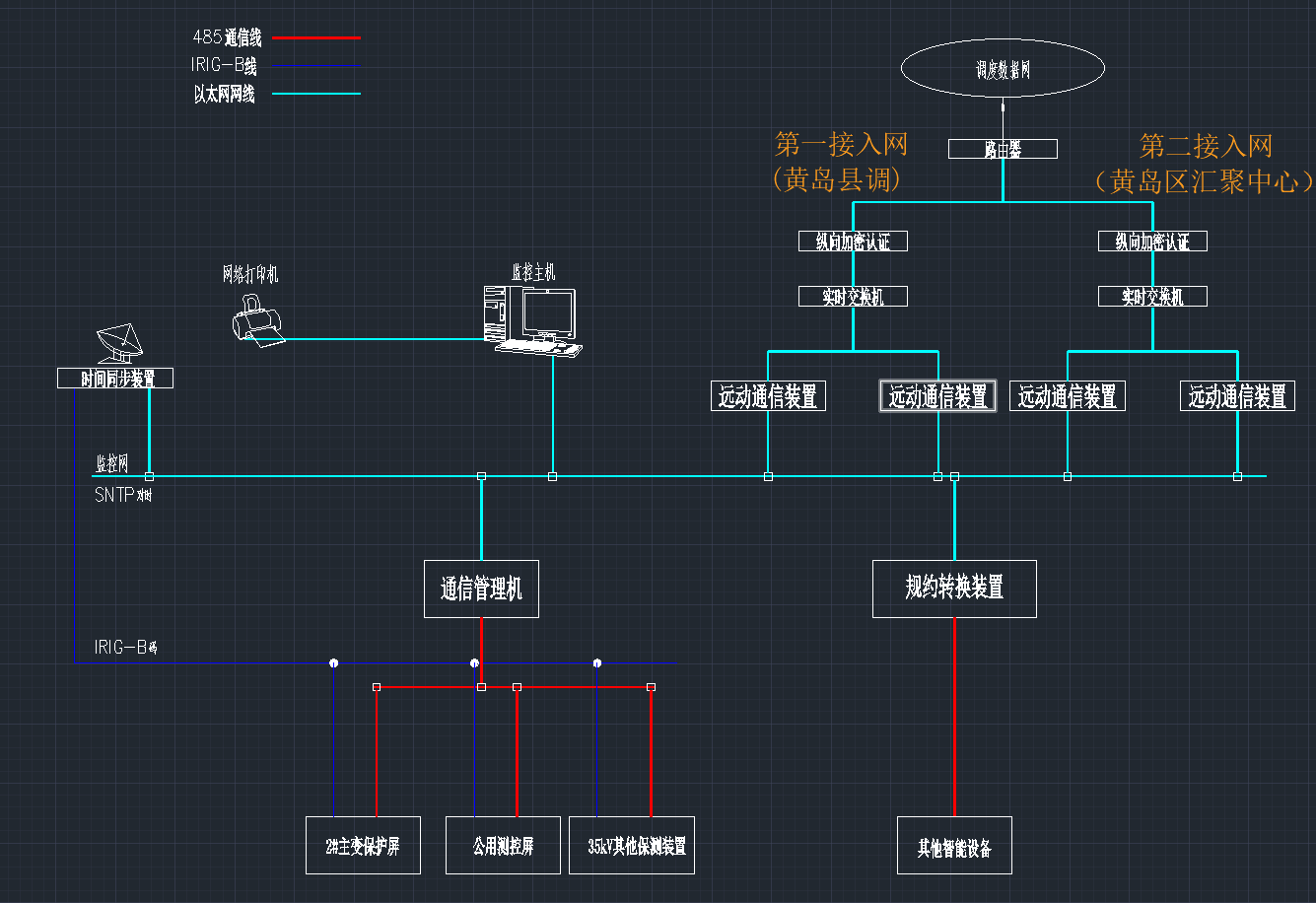Image resolution: width=1316 pixels, height=903 pixels.
Task: Click the 第一接入网 orange heading text
Action: pyautogui.click(x=841, y=146)
